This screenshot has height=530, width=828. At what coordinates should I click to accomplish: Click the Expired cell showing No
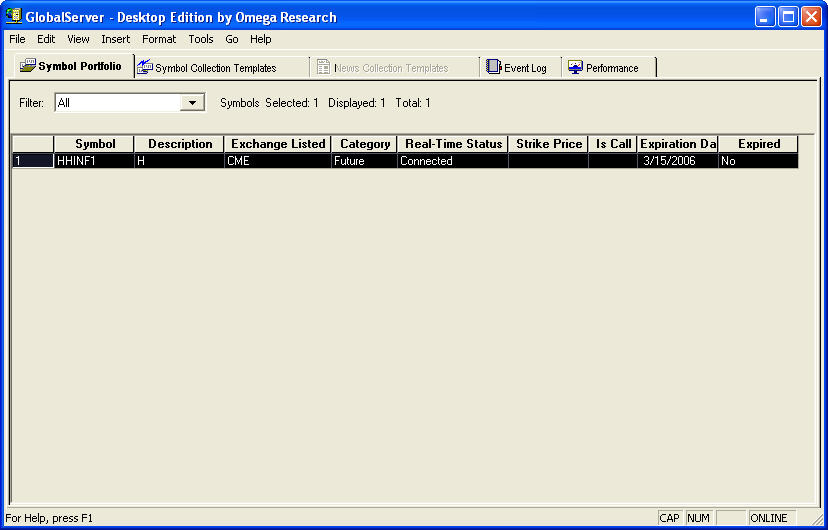pyautogui.click(x=758, y=161)
